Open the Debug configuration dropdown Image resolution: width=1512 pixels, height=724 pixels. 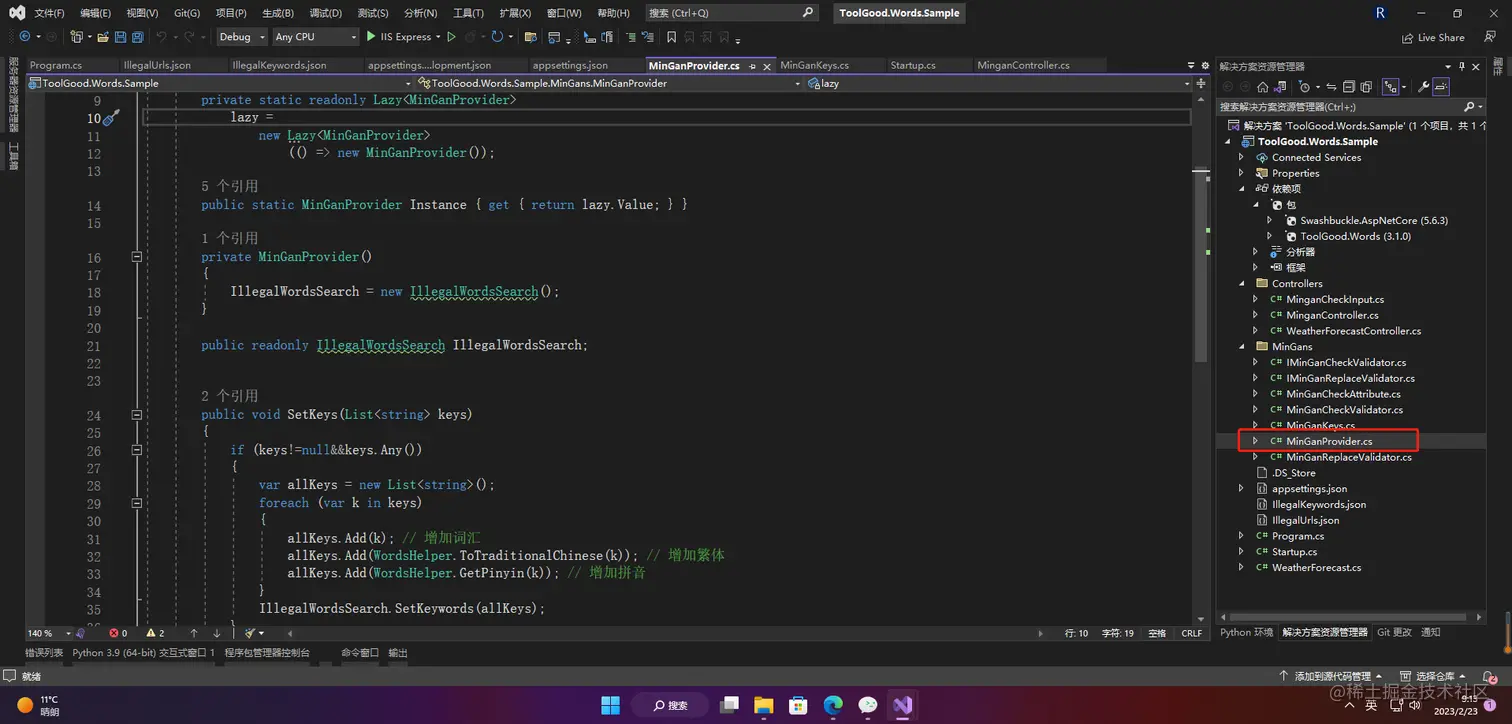[x=242, y=37]
